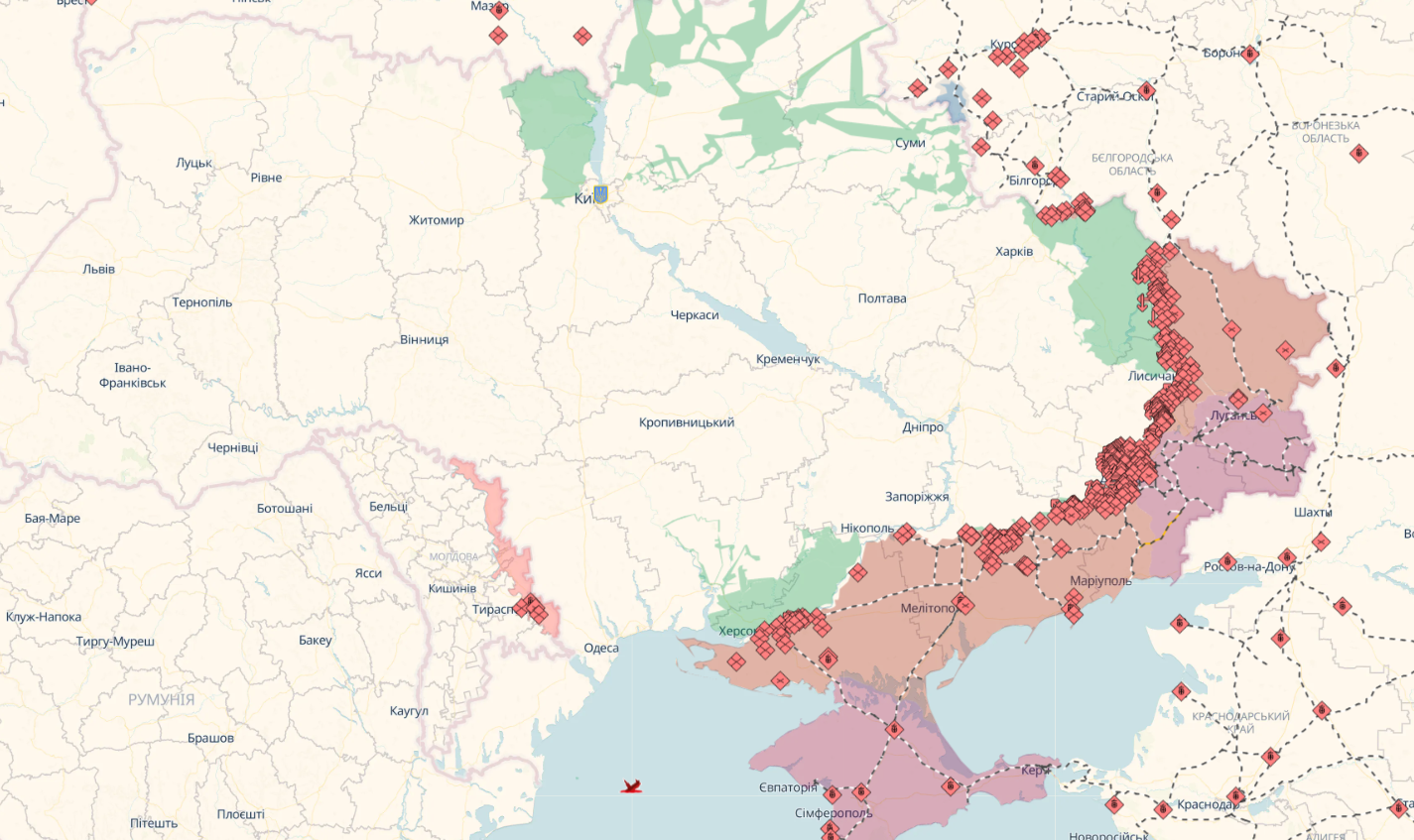Viewport: 1414px width, 840px height.
Task: Click the Новоросійськ city label
Action: coord(1109,835)
